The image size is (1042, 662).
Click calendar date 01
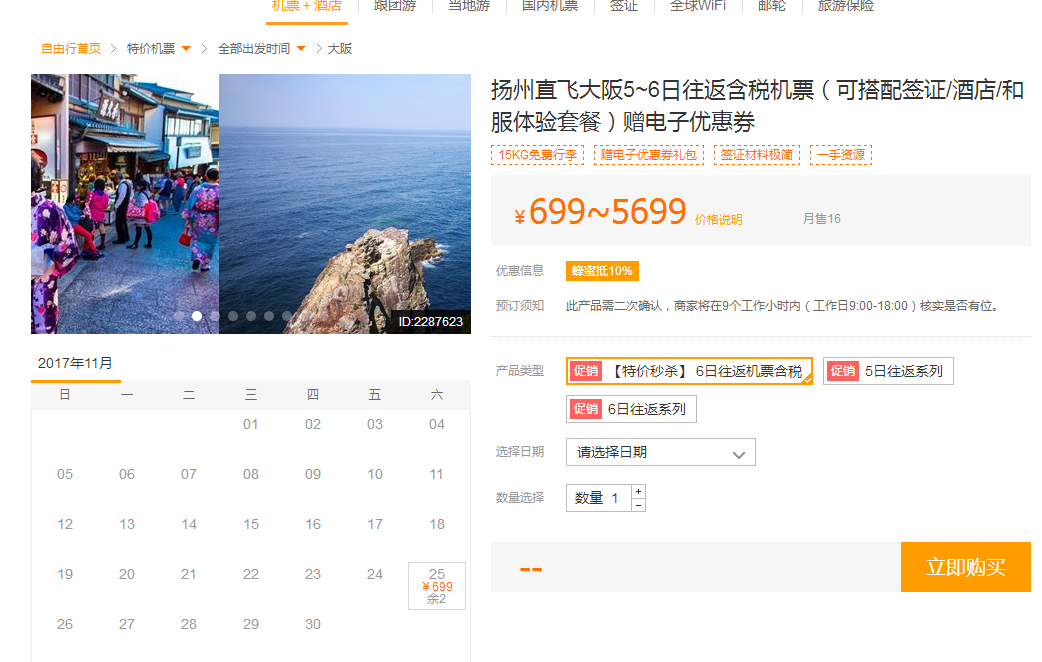click(x=251, y=424)
